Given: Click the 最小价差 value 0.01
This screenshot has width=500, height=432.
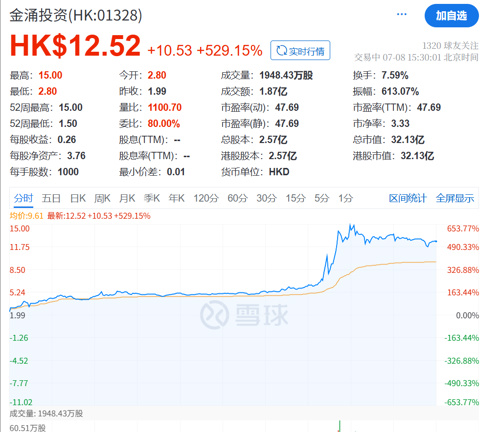Looking at the screenshot, I should [176, 172].
